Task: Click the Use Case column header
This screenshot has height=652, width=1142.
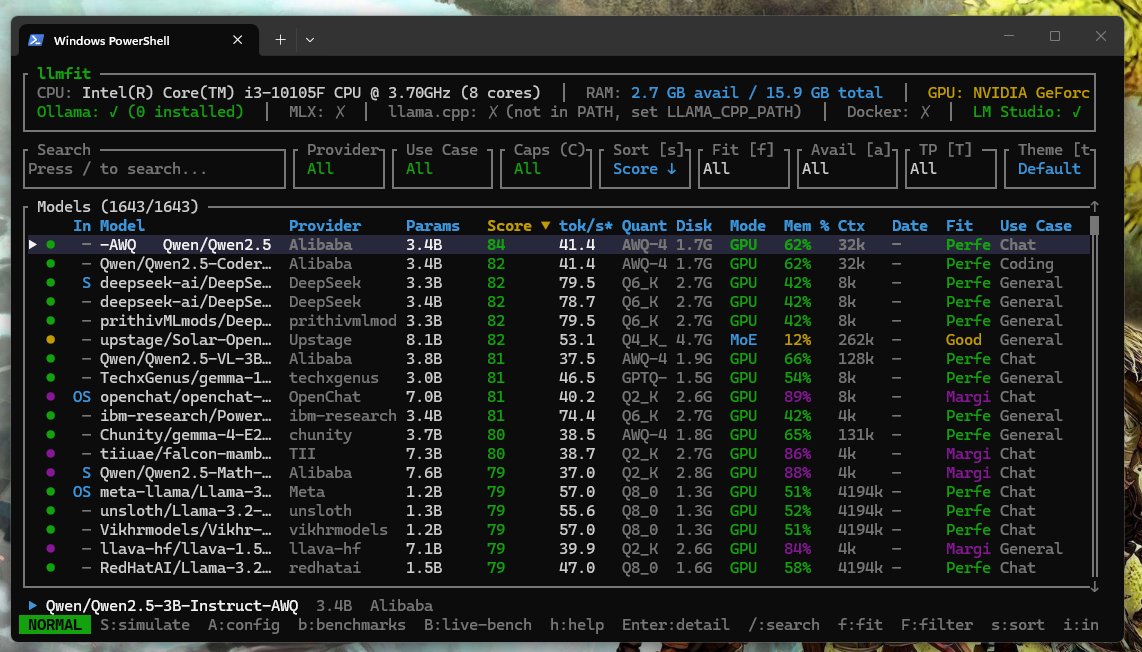Action: coord(1036,226)
